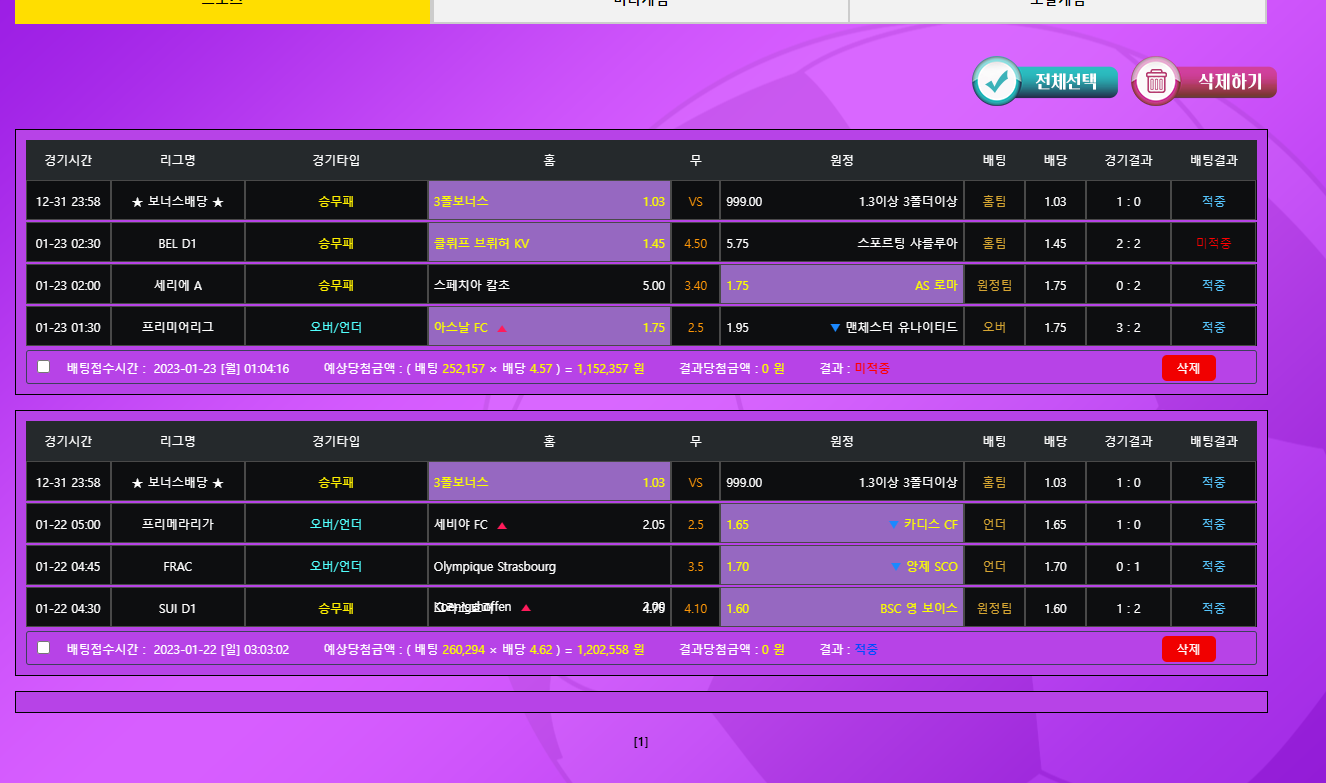Image resolution: width=1326 pixels, height=783 pixels.
Task: Click the Olympique Strasbourg home cell
Action: [549, 567]
